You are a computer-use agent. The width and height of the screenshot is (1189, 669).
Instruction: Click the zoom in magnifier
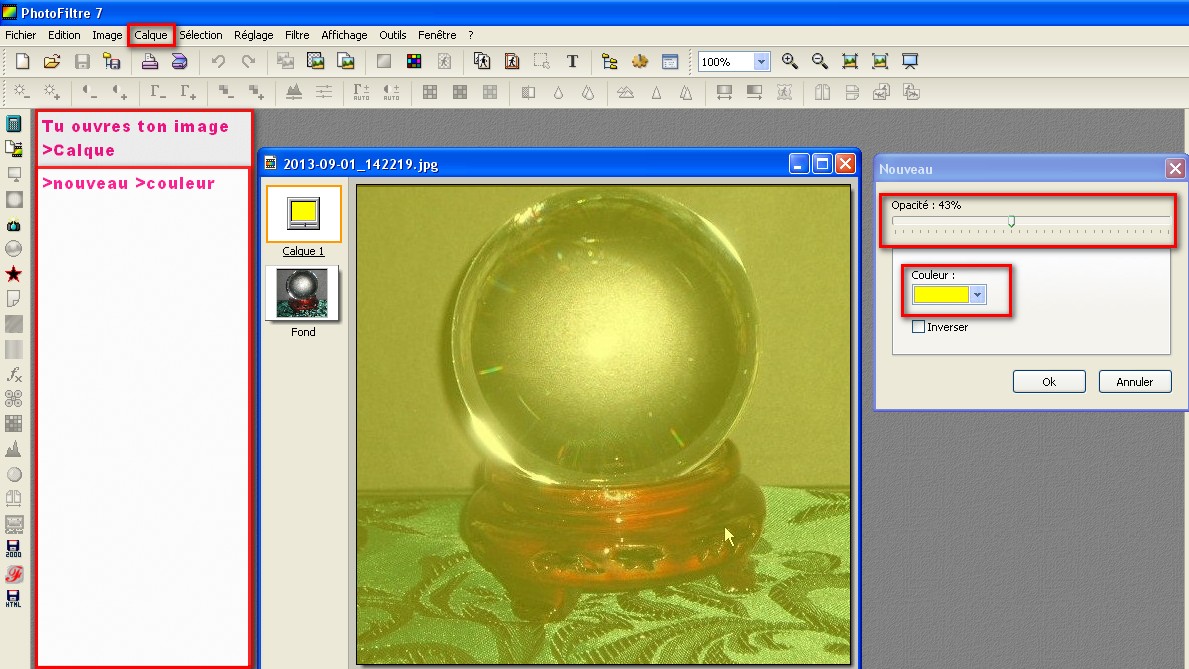[789, 61]
